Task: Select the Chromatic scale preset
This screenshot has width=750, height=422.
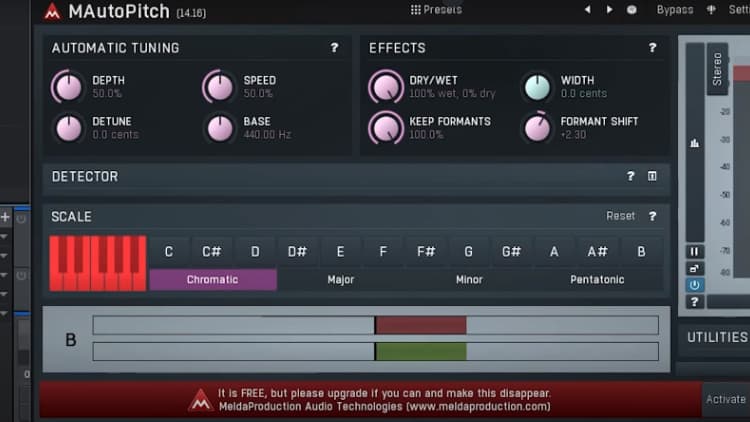Action: (x=213, y=279)
